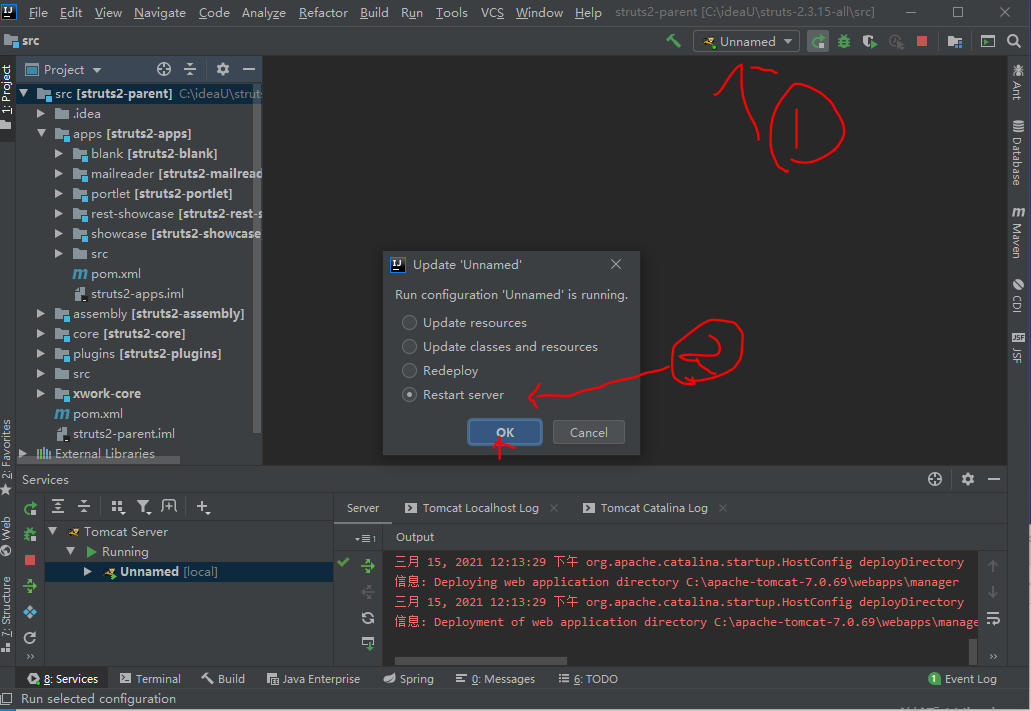Open the Event Log
This screenshot has width=1031, height=711.
[963, 679]
